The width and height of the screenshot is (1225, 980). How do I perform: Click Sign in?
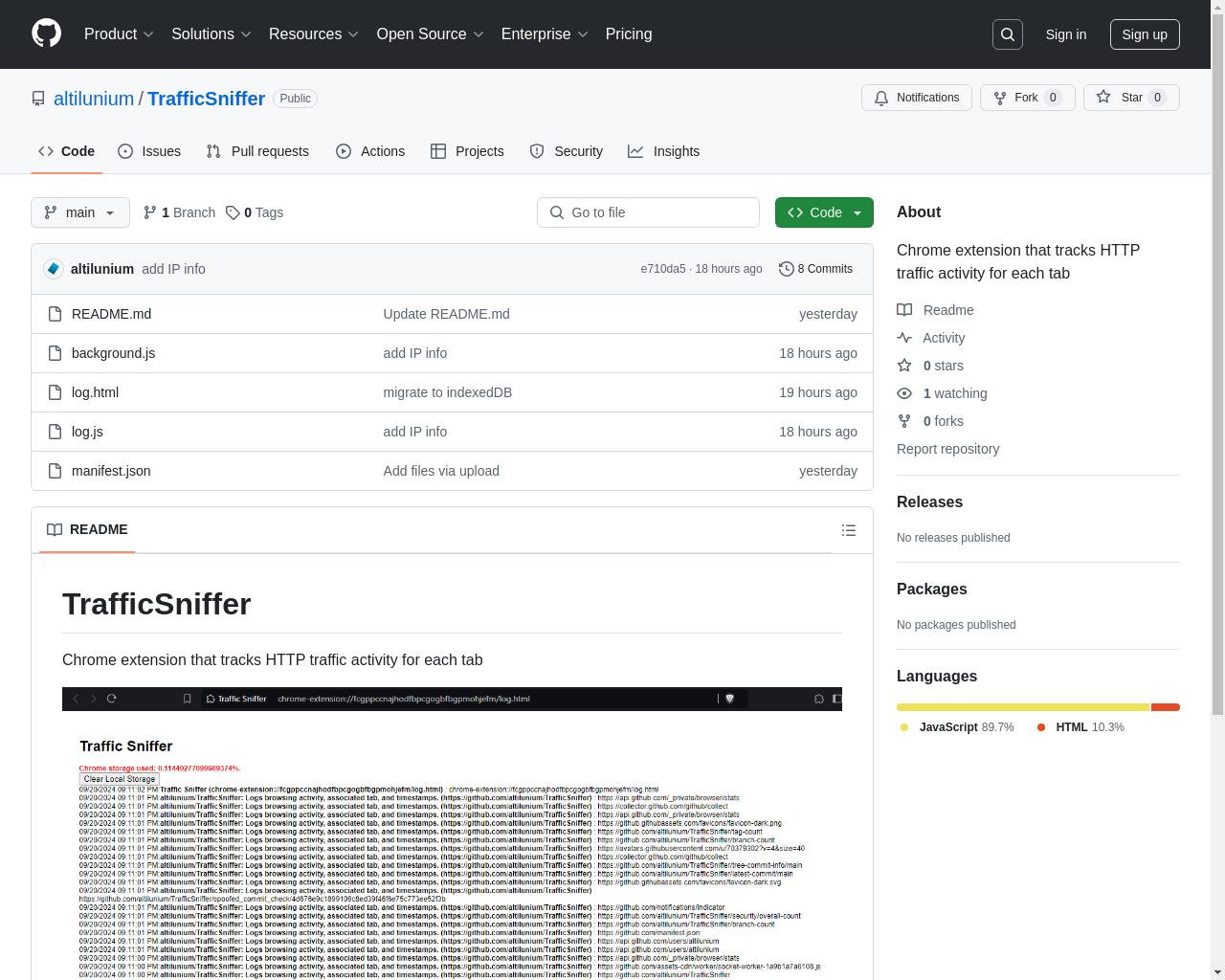(1066, 34)
